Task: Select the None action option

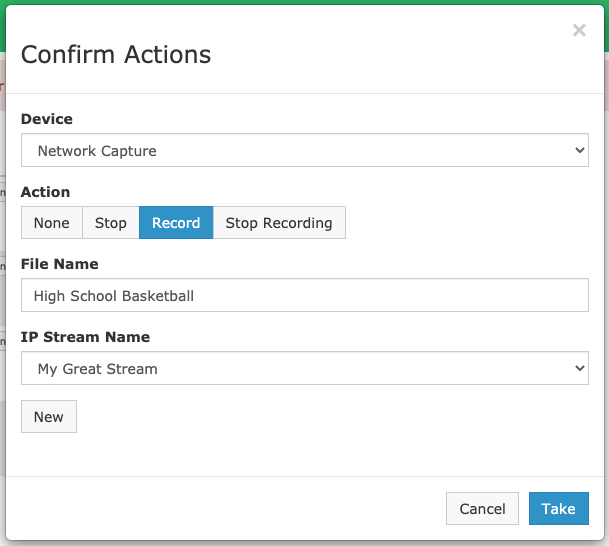Action: (51, 223)
